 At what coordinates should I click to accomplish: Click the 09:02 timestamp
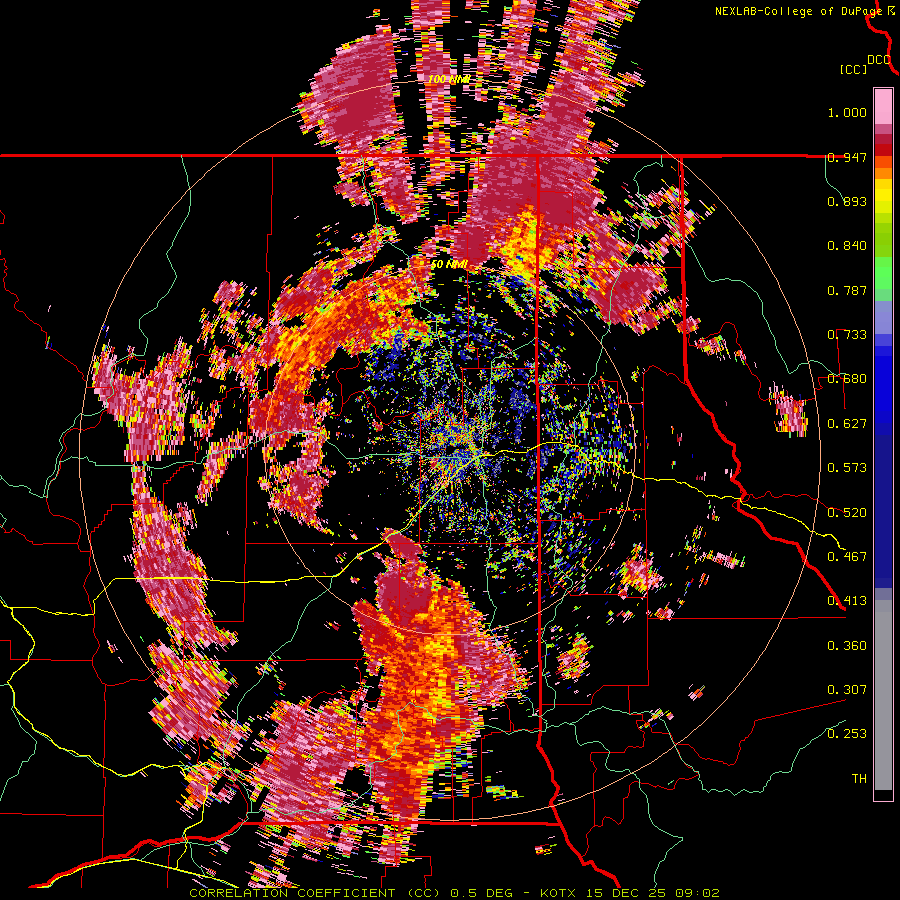697,893
